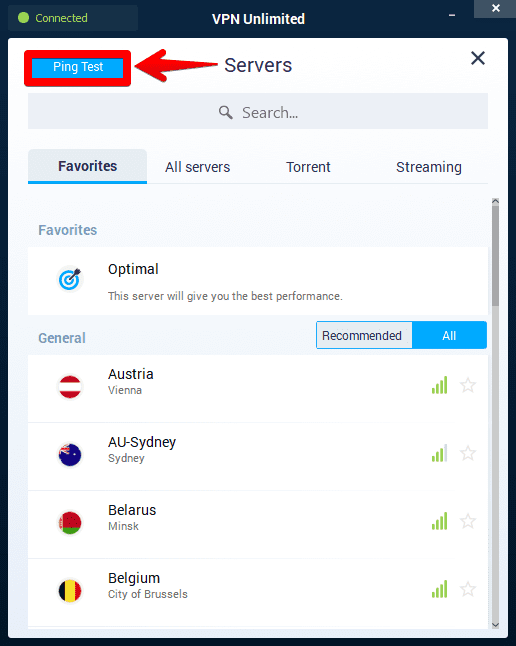516x646 pixels.
Task: Click the Search input field
Action: pyautogui.click(x=258, y=111)
